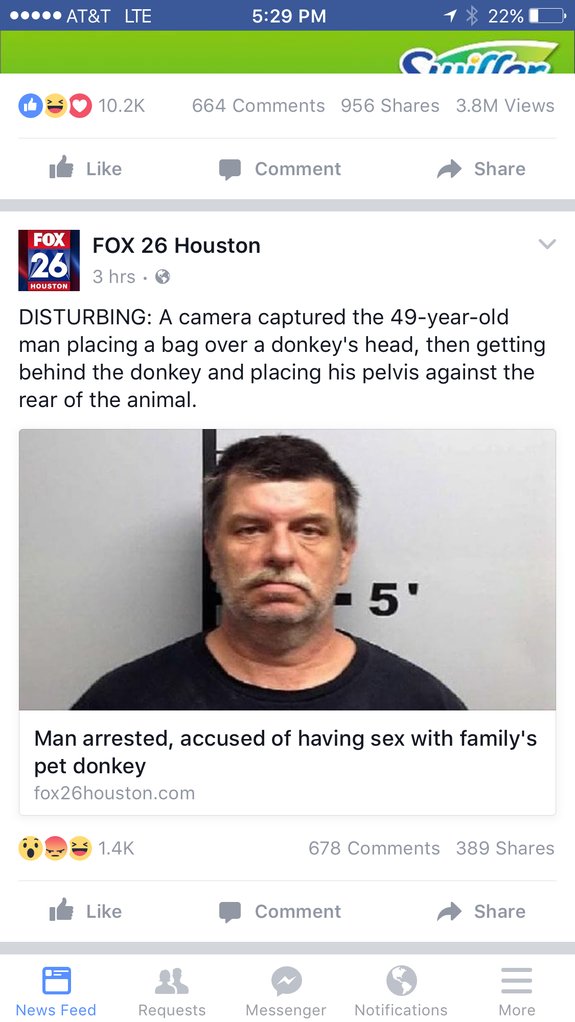This screenshot has height=1022, width=575.
Task: Share the FOX 26 Houston post
Action: (x=481, y=911)
